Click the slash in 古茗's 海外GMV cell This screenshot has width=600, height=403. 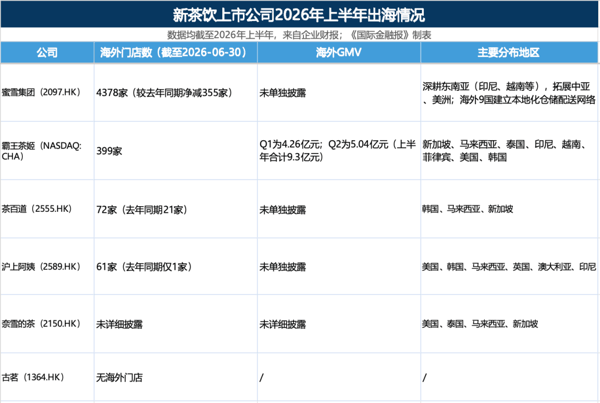261,378
